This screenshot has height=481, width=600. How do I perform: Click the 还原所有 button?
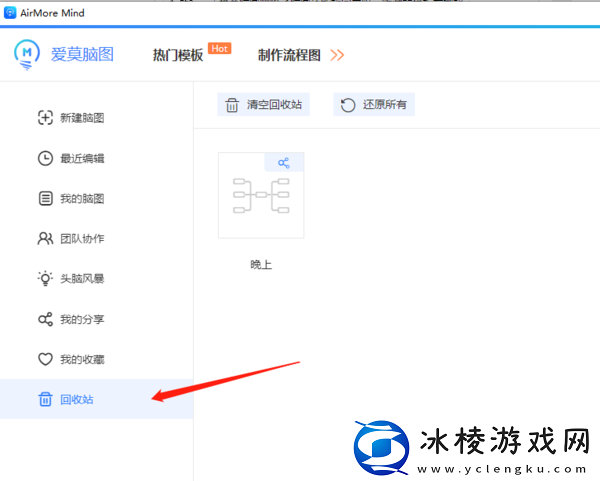click(374, 104)
